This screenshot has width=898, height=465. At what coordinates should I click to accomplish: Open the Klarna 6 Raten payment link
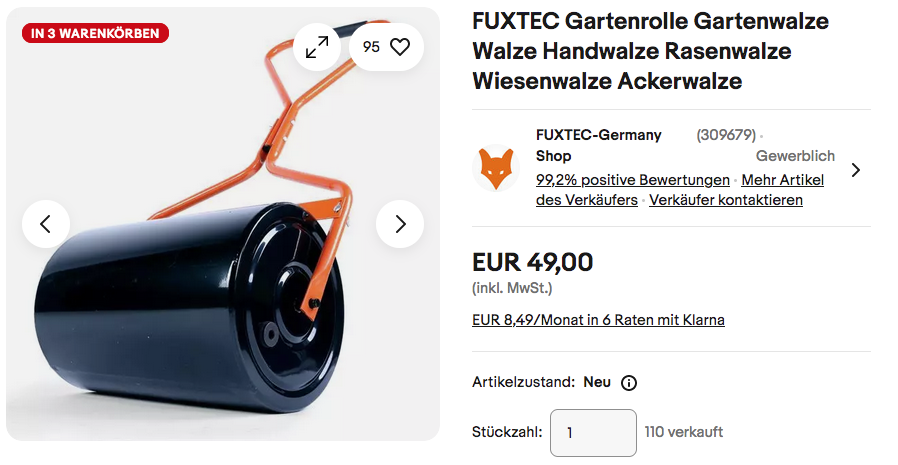[598, 320]
